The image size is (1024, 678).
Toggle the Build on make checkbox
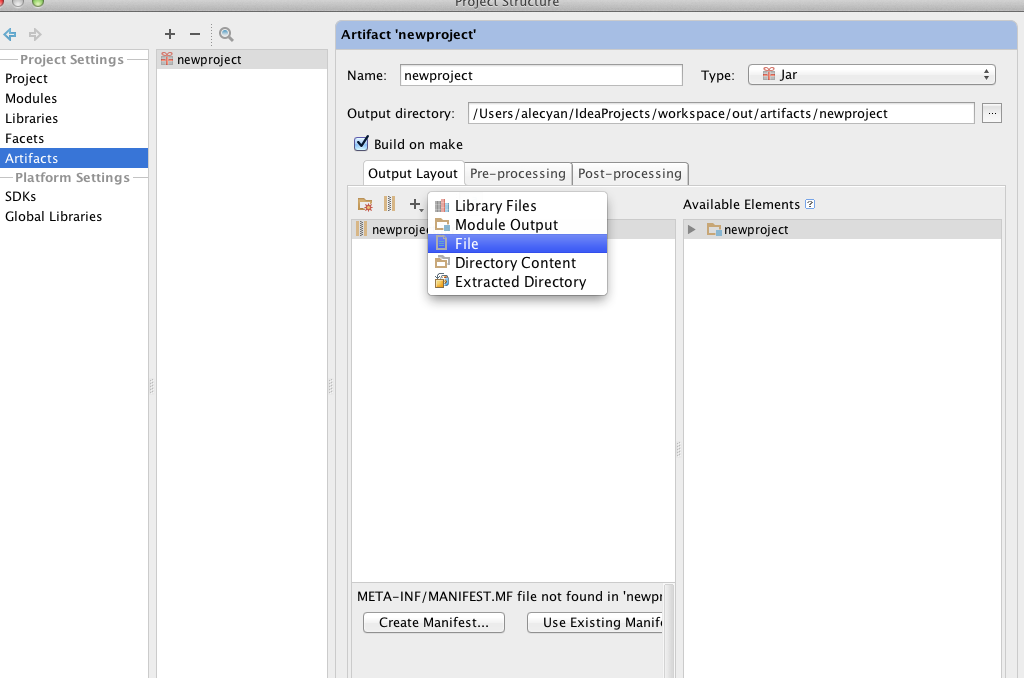click(361, 144)
